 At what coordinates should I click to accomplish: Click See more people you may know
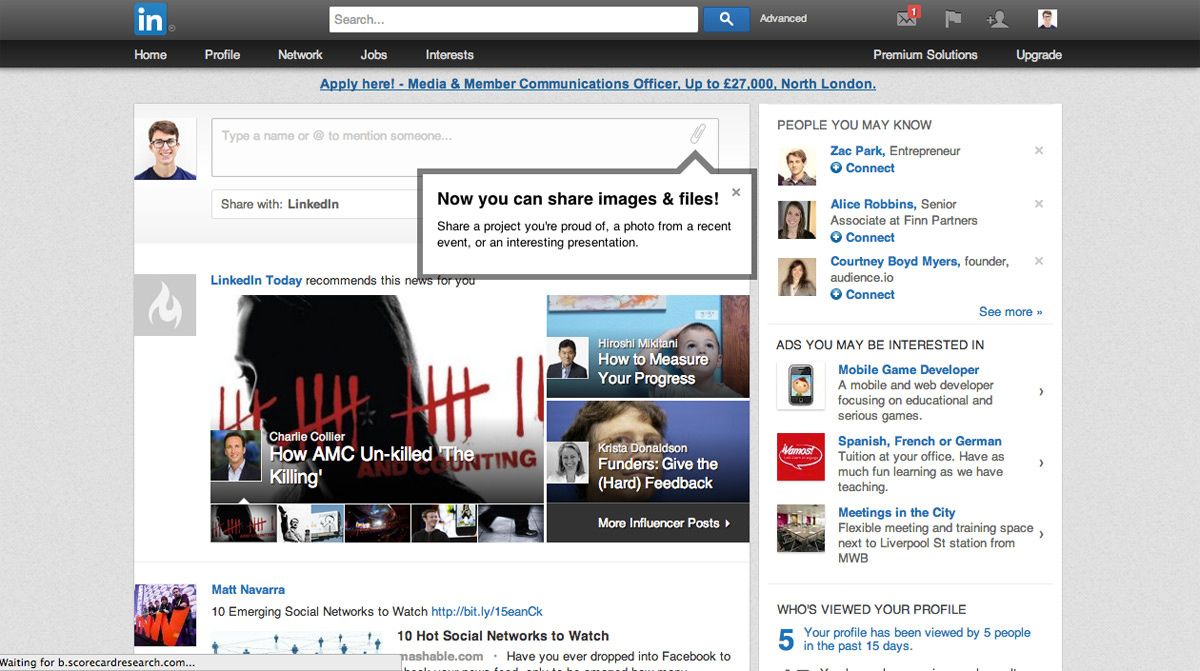point(1010,312)
